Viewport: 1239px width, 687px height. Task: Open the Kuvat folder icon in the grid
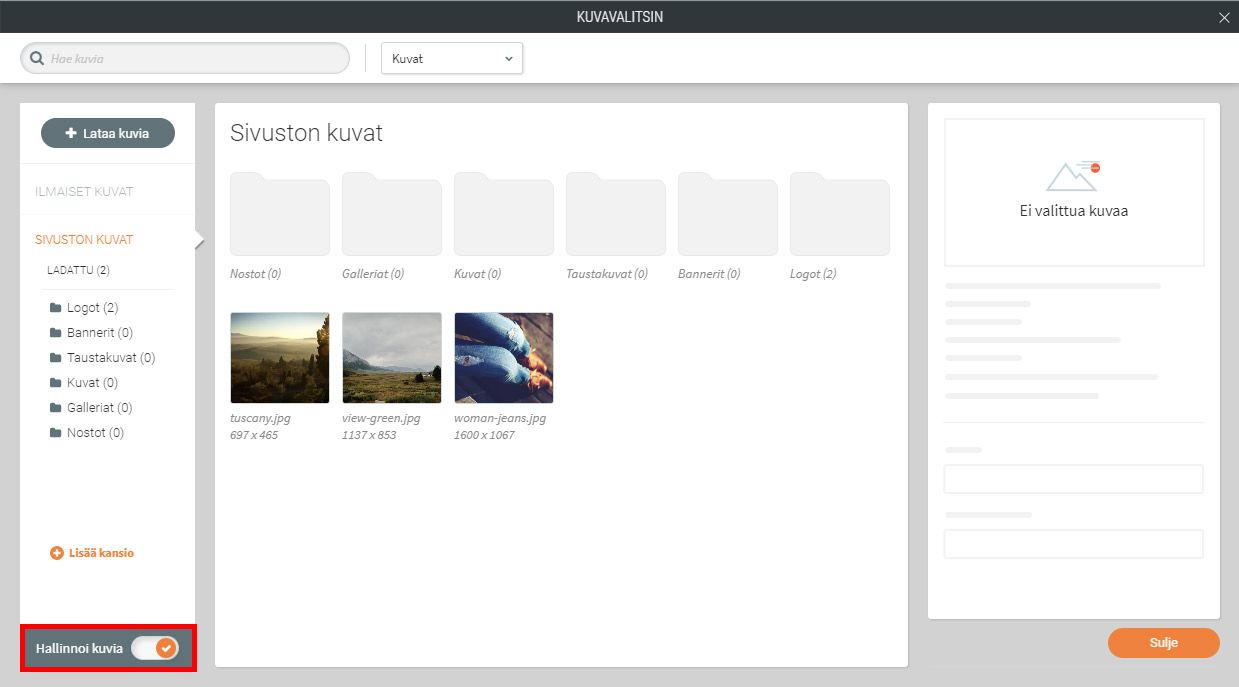(x=504, y=214)
